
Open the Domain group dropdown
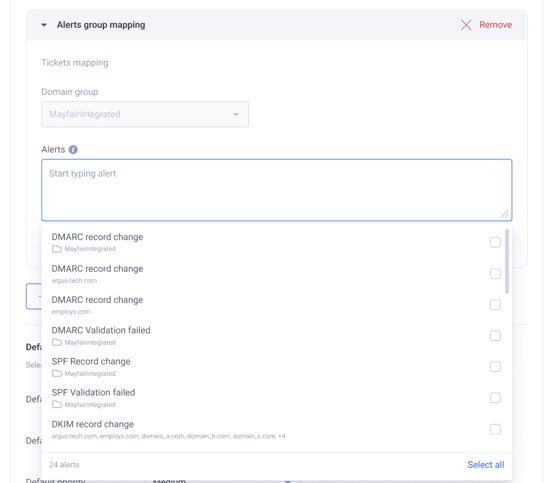click(145, 114)
